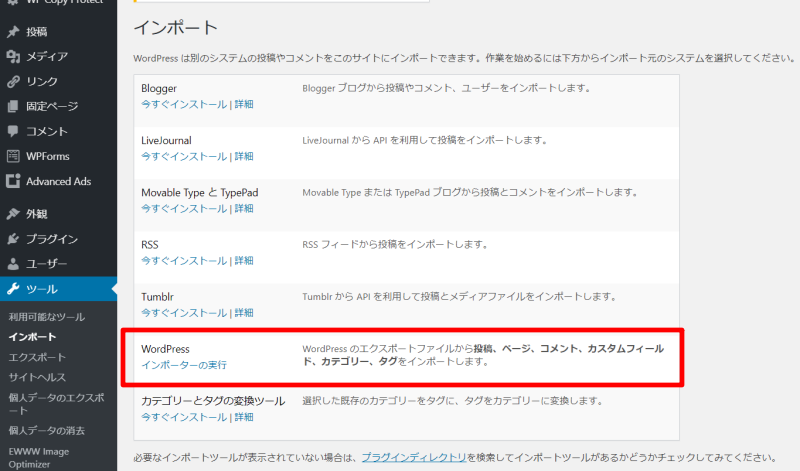
Task: Open エクスポート submenu item
Action: pyautogui.click(x=37, y=357)
